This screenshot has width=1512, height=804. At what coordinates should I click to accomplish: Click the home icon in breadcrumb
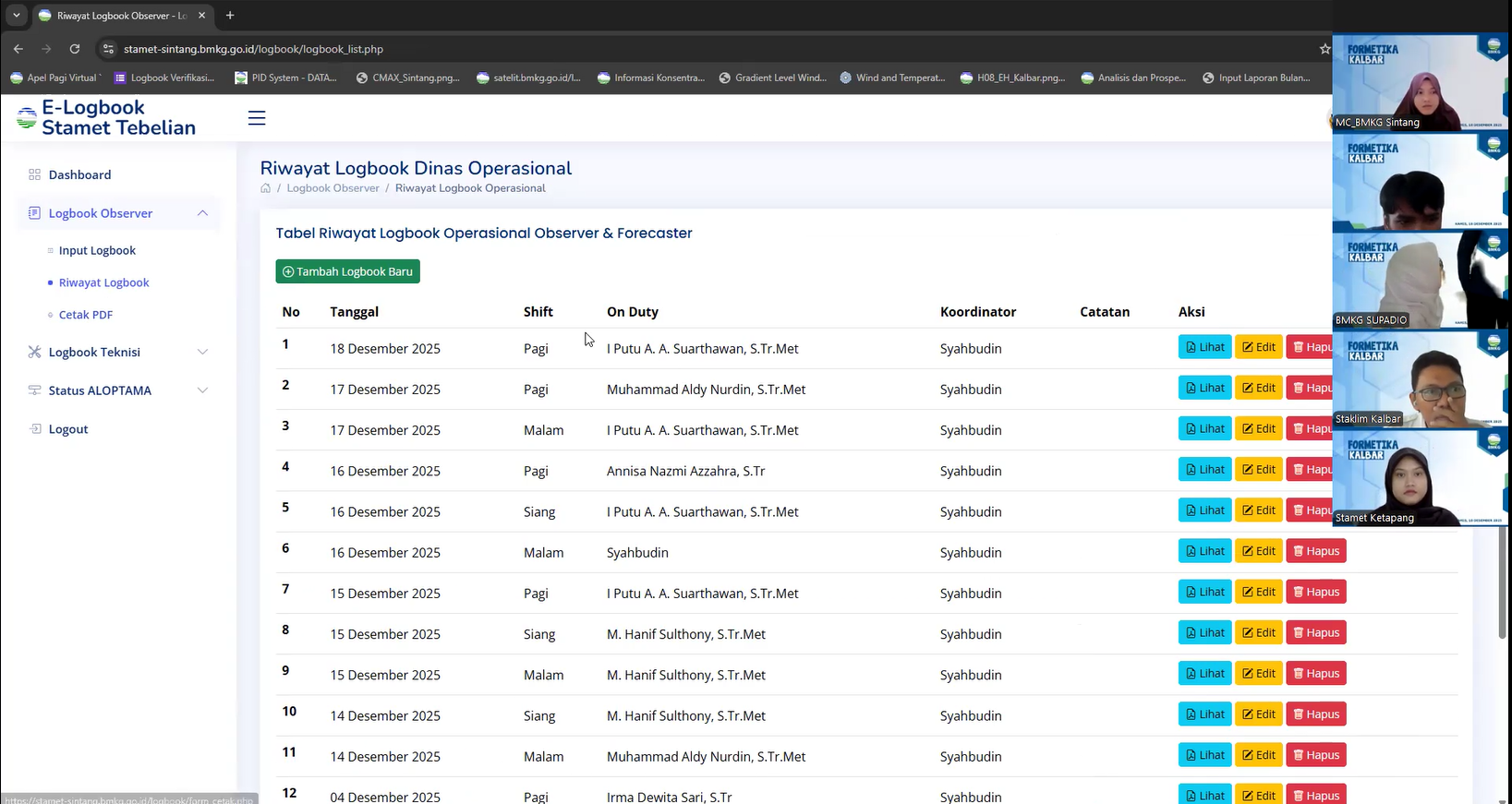click(266, 188)
